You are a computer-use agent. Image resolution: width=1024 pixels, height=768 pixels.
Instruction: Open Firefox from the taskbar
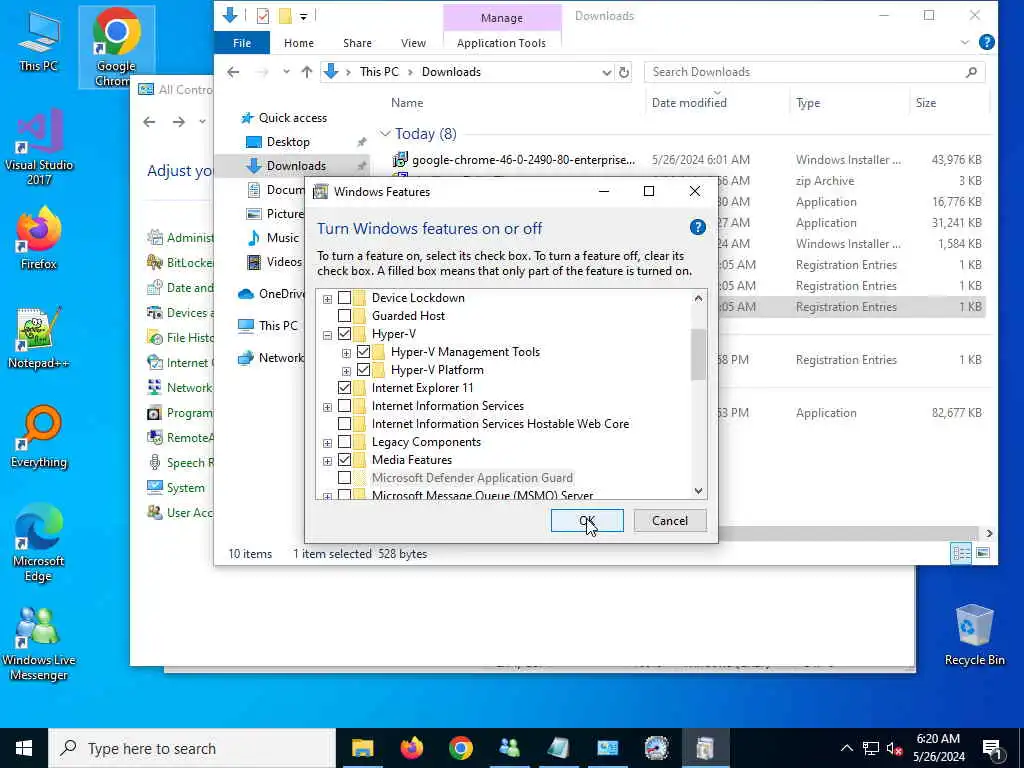(x=411, y=748)
